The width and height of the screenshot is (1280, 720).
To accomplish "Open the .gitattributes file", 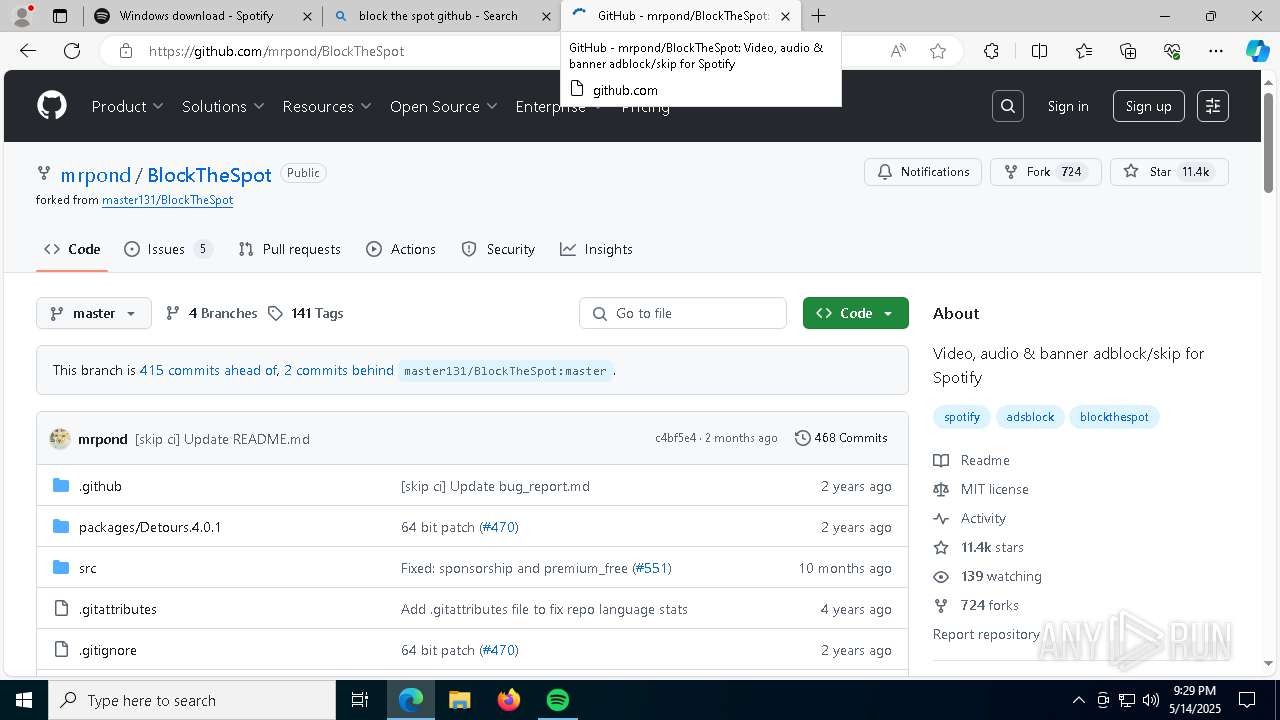I will point(118,609).
